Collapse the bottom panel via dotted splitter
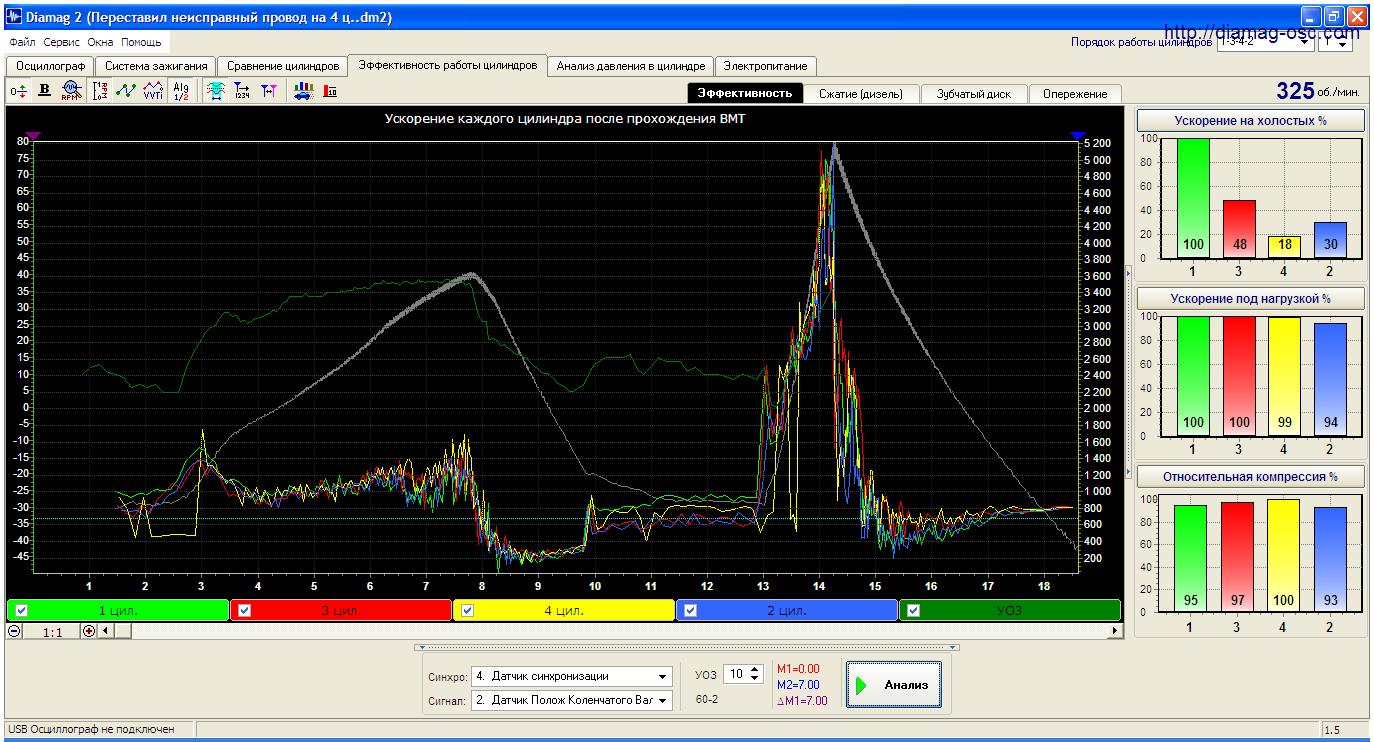 pos(686,648)
